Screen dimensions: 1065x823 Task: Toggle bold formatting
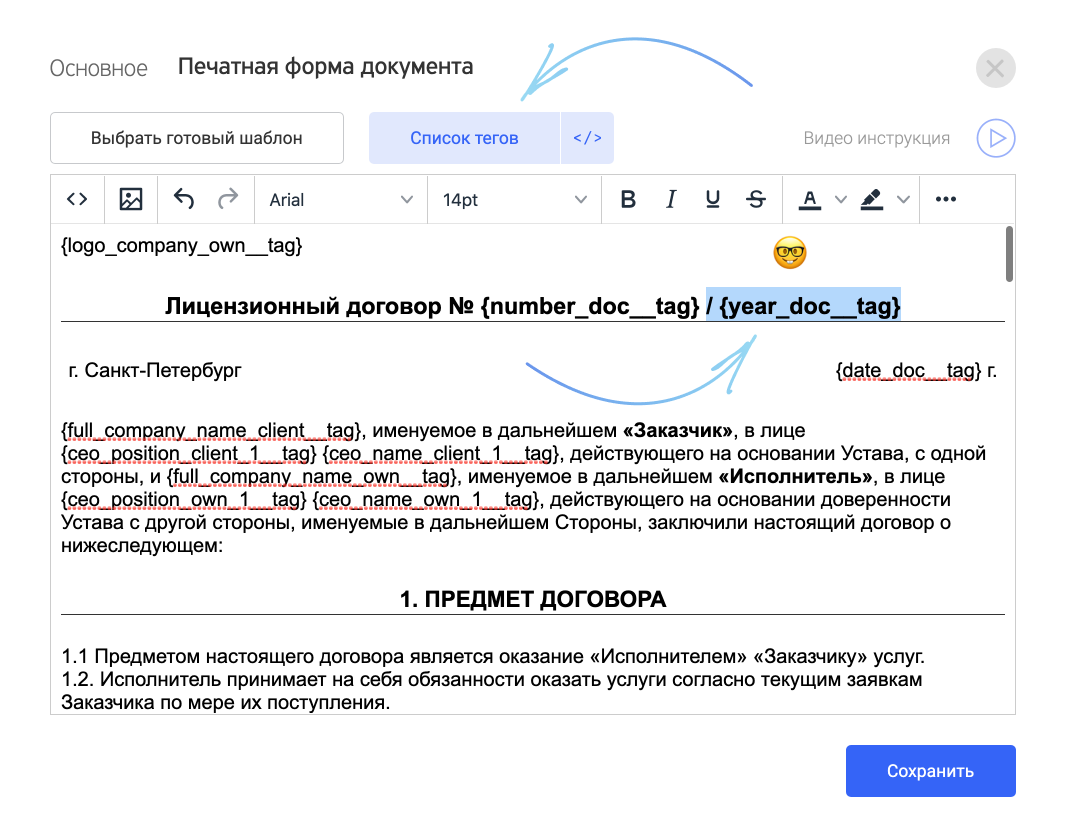[628, 199]
